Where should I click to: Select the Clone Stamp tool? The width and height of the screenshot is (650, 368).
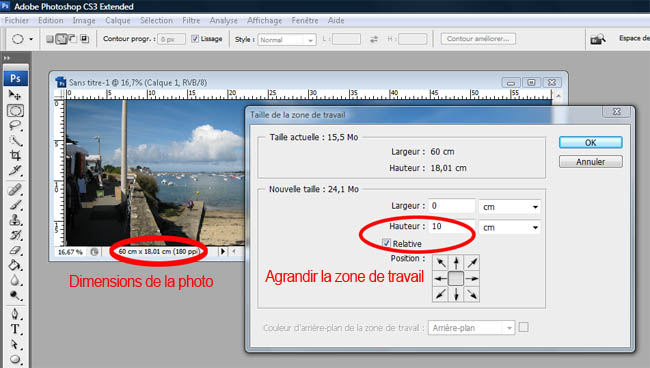tap(15, 220)
